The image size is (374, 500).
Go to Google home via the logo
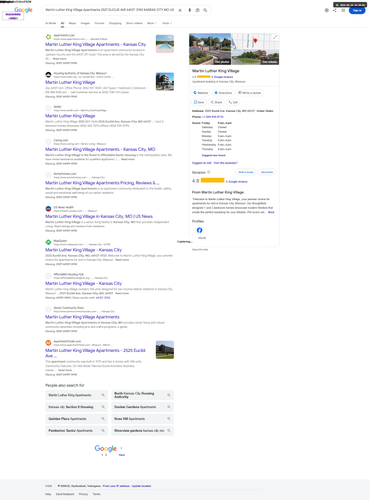tap(23, 10)
